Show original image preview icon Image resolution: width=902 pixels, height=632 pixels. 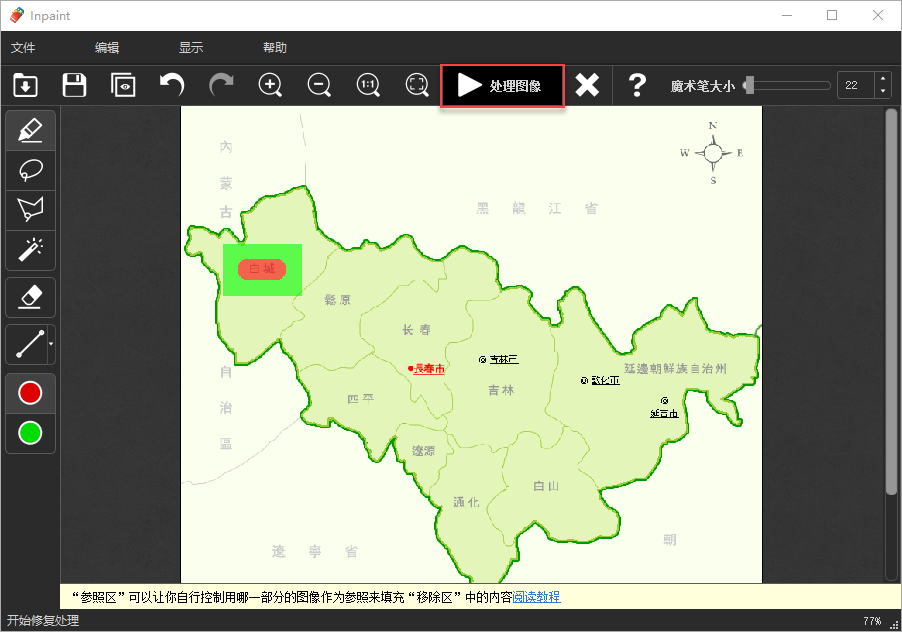123,85
